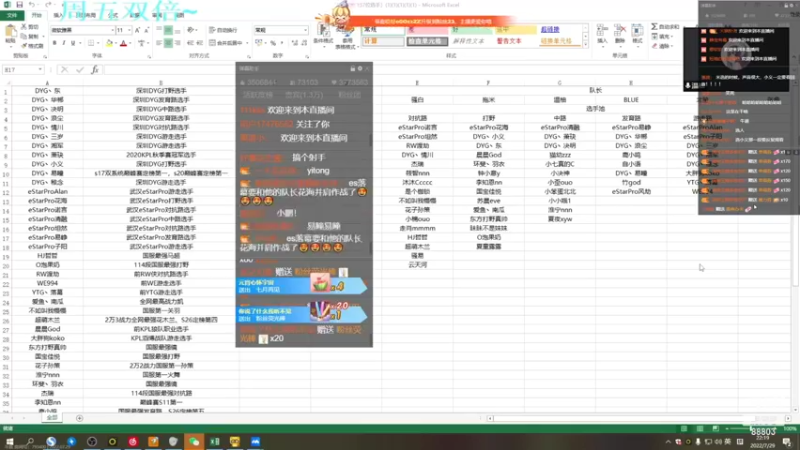Screen dimensions: 800x450
Task: Toggle Underline formatting
Action: point(73,43)
